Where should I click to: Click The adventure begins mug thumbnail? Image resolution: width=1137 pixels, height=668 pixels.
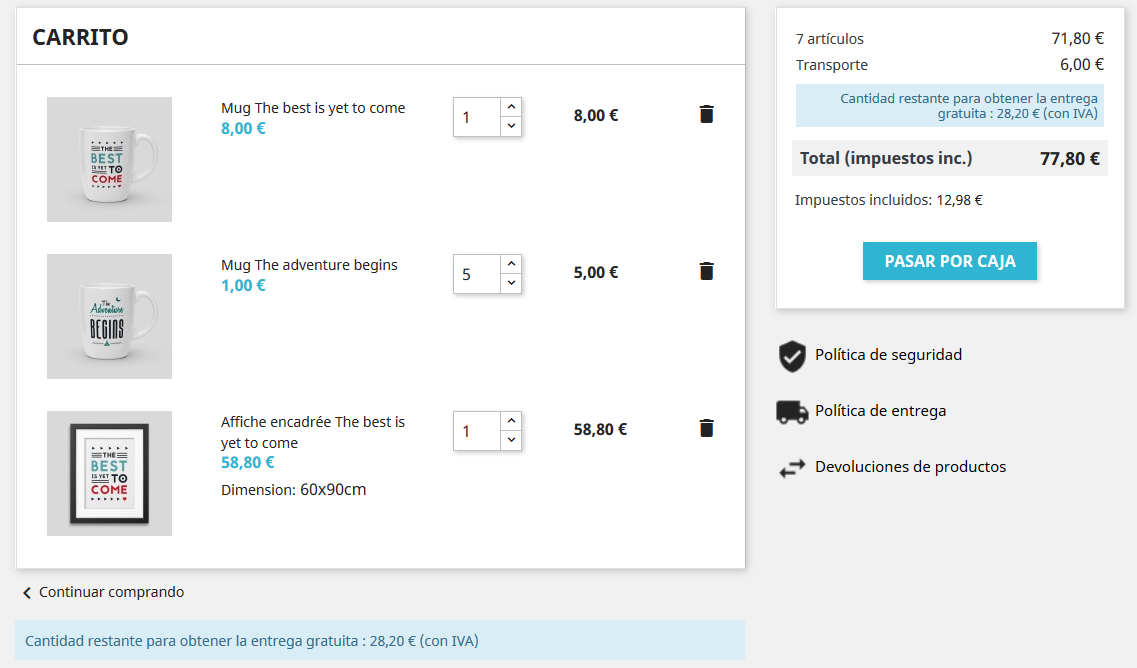coord(109,316)
